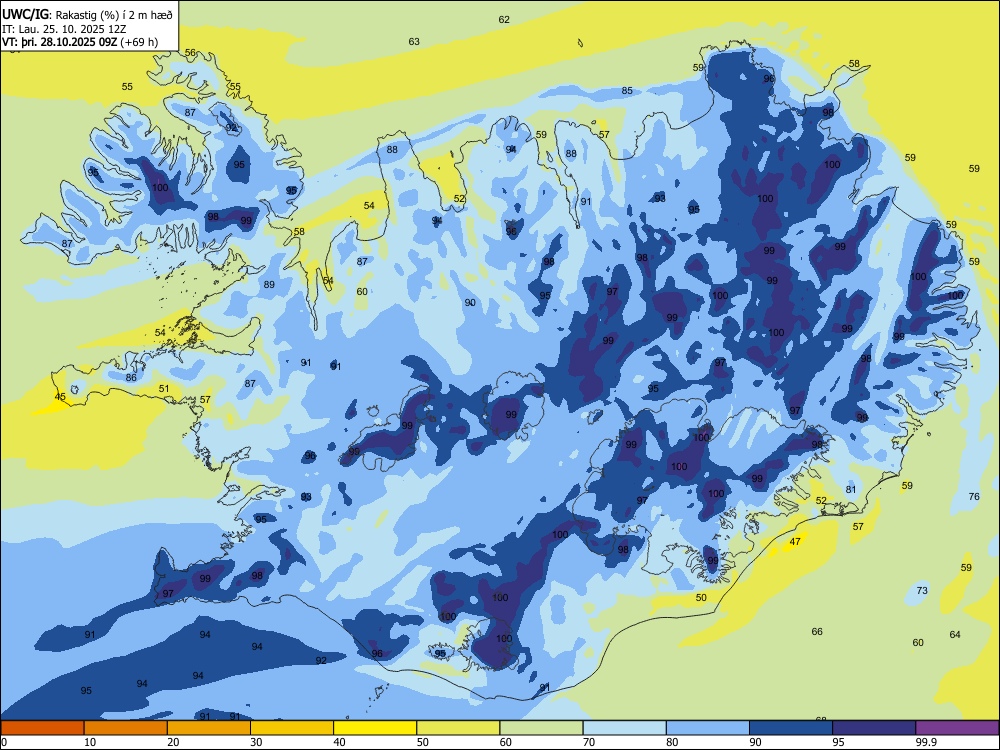Click the map humidity value '85'

click(627, 91)
